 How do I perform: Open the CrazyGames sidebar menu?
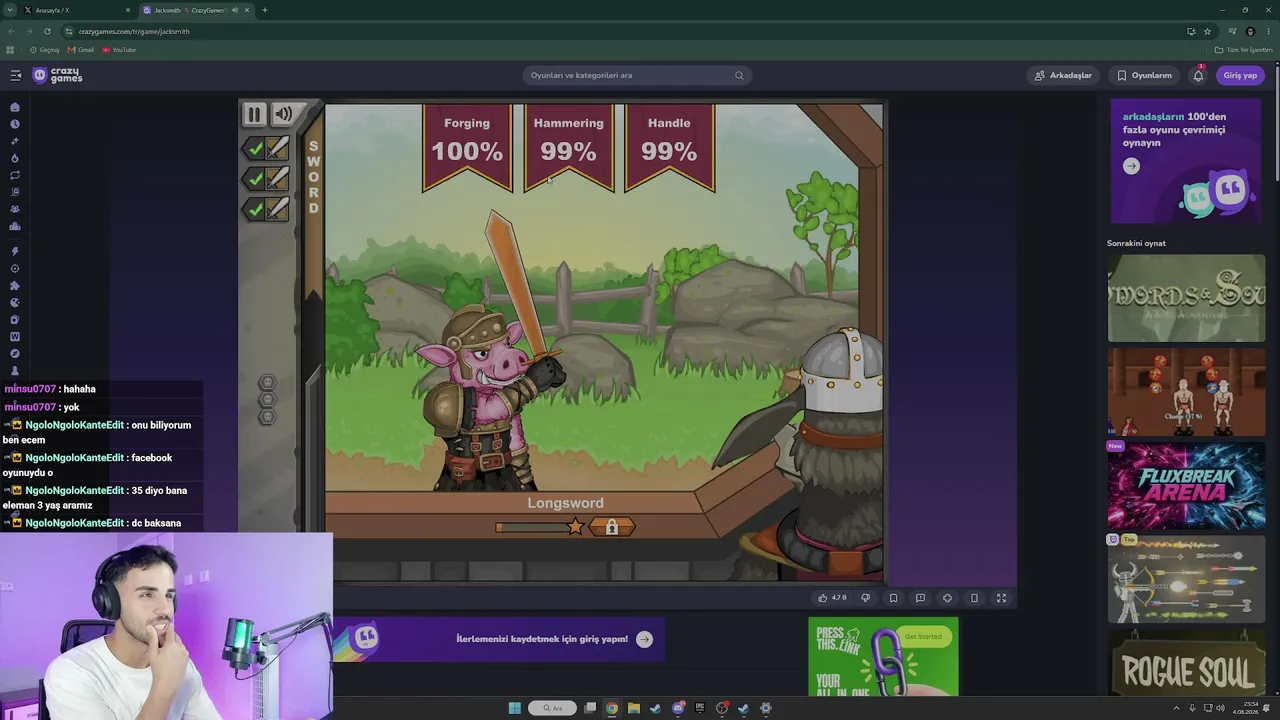[x=16, y=75]
